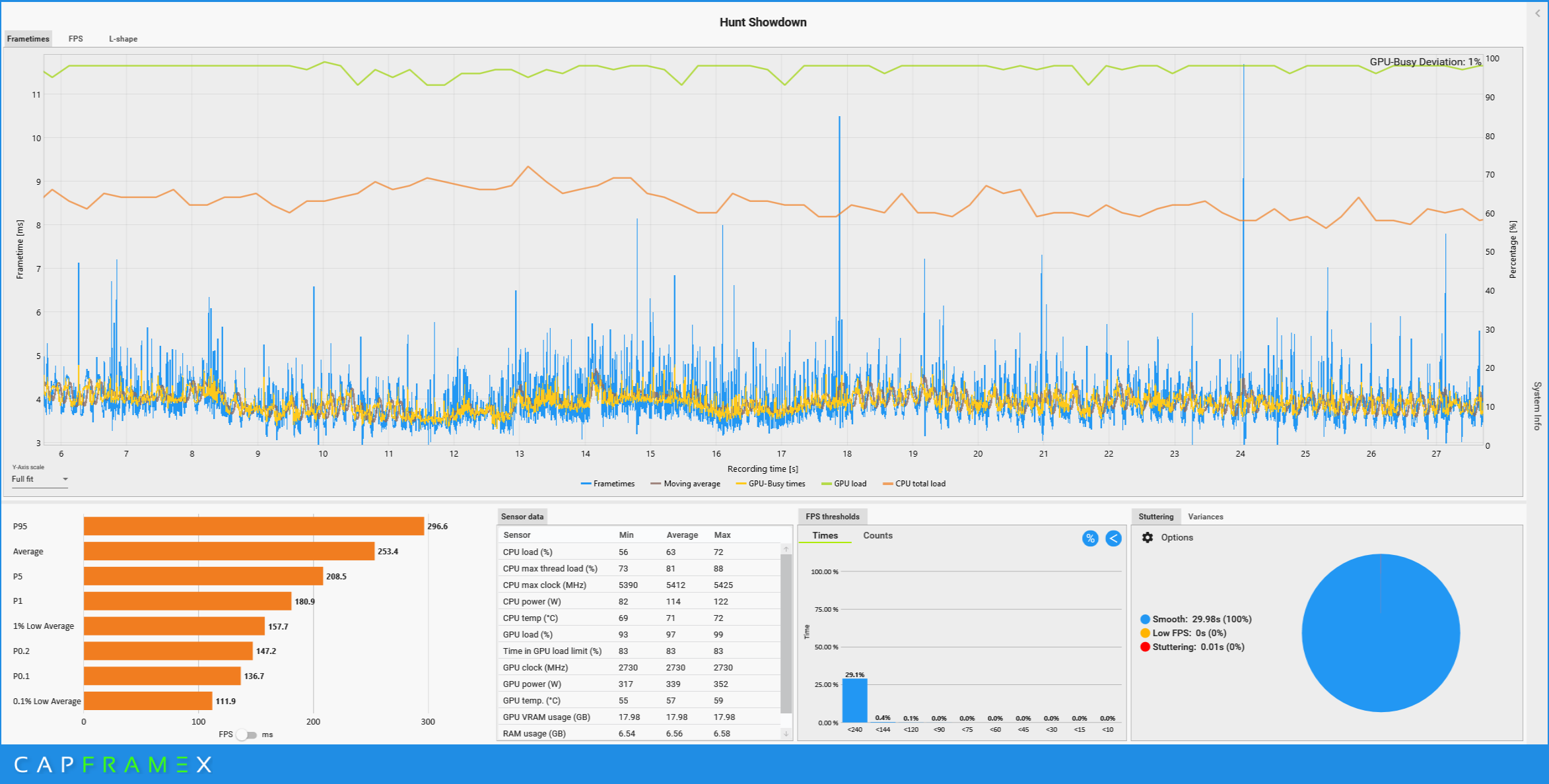
Task: Click the sensor data scroll-up arrow
Action: (x=786, y=549)
